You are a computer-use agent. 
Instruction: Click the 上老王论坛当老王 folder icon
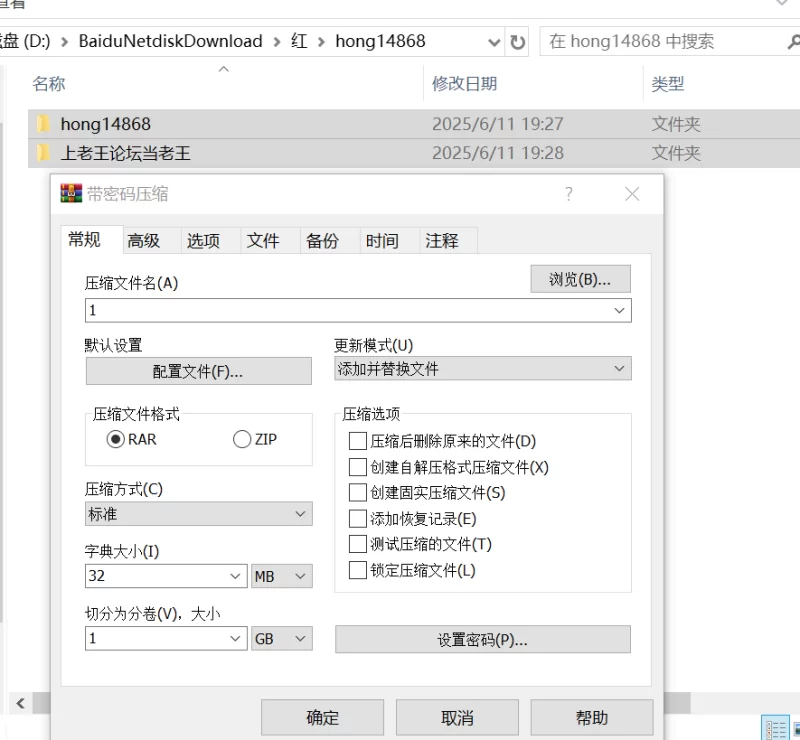pos(43,153)
